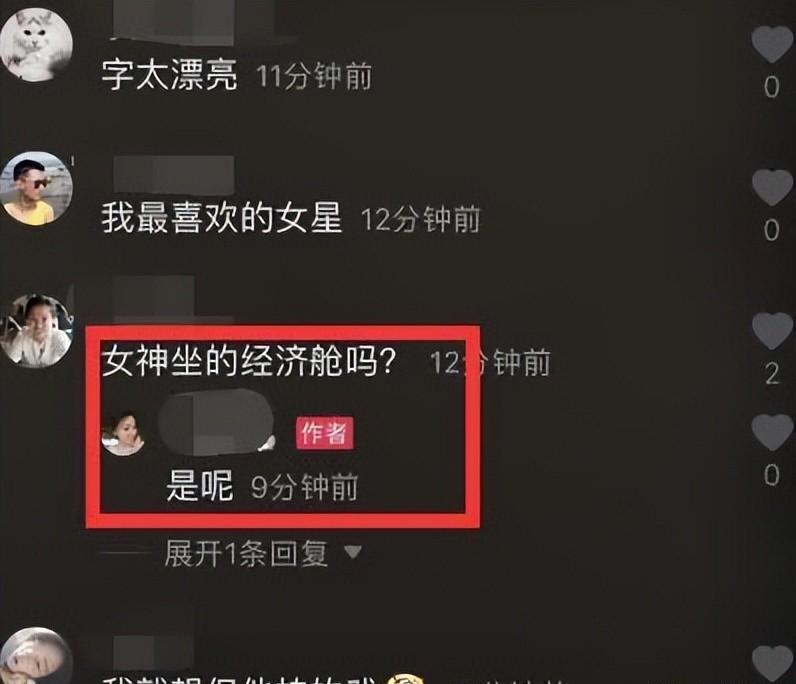Open the sunglasses man avatar profile
The image size is (796, 684).
[36, 188]
